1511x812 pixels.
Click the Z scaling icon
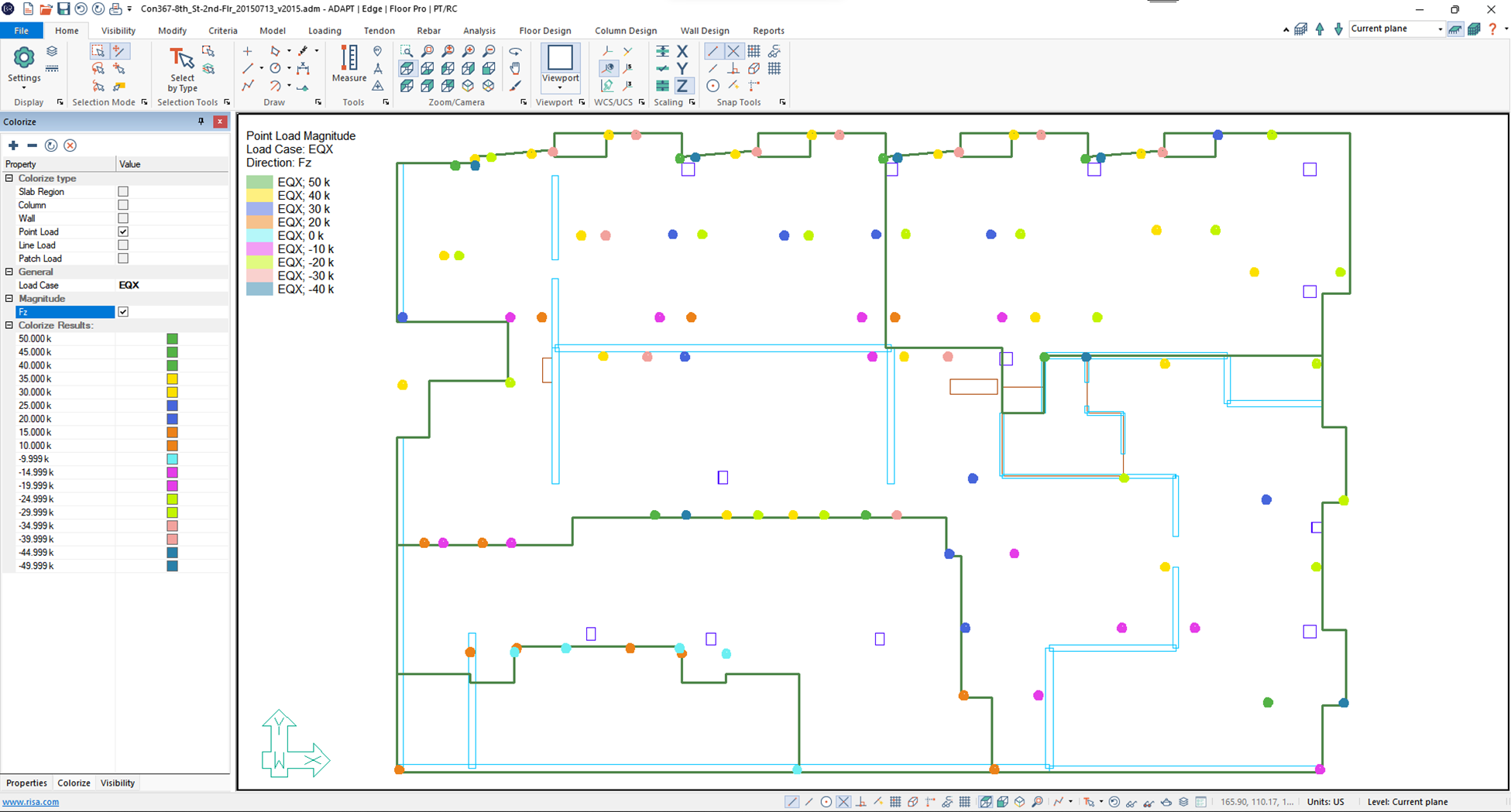(682, 86)
